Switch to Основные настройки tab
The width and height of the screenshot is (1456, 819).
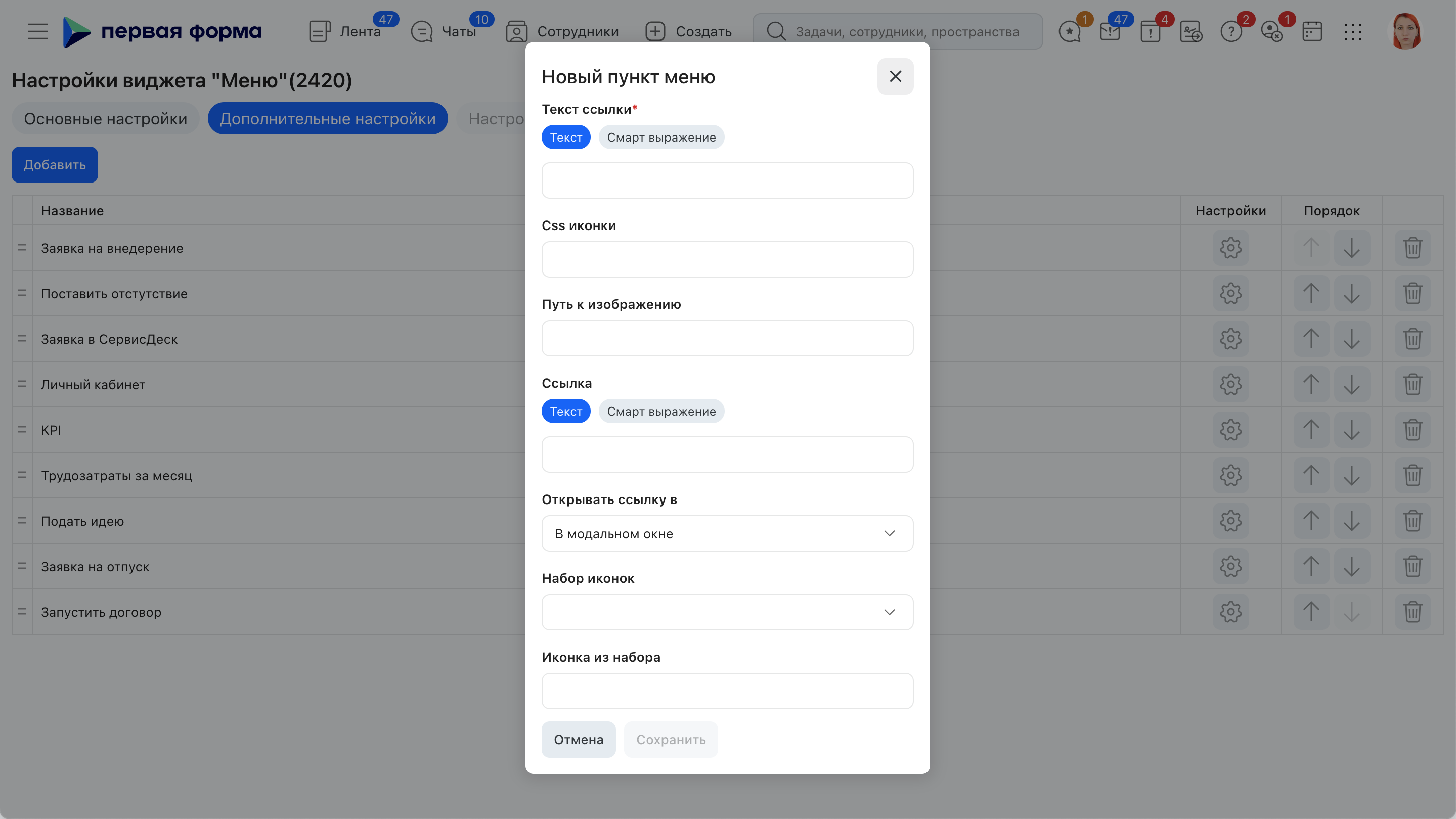[105, 119]
